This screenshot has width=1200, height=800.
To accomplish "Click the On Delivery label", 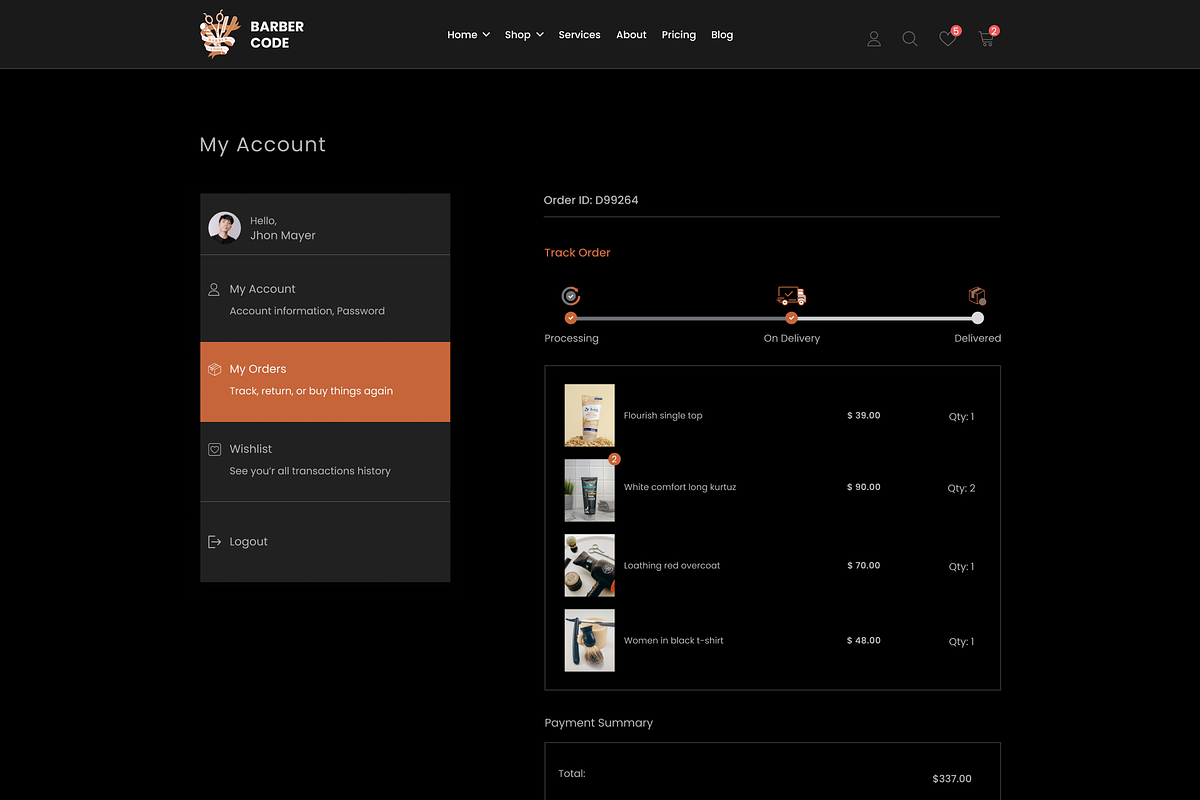I will (791, 339).
